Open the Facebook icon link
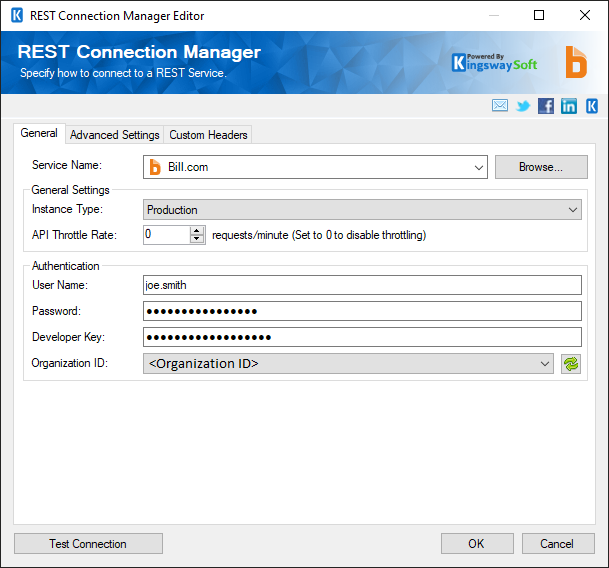This screenshot has width=609, height=568. click(x=546, y=106)
